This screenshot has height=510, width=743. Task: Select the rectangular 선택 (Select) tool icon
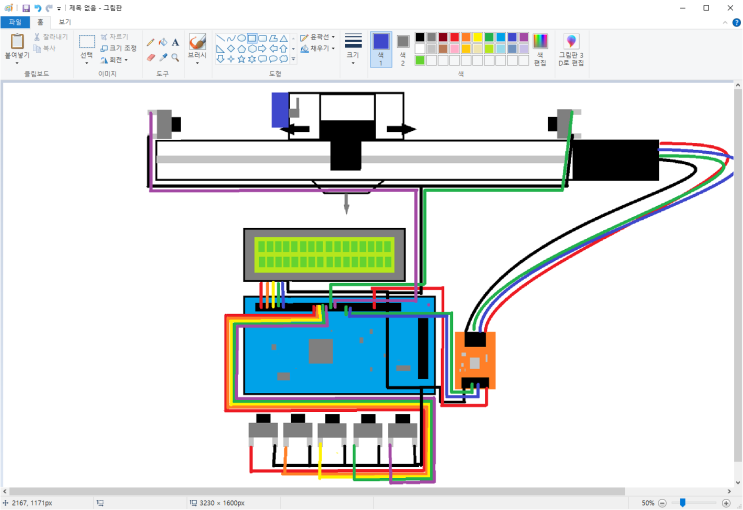pyautogui.click(x=87, y=42)
